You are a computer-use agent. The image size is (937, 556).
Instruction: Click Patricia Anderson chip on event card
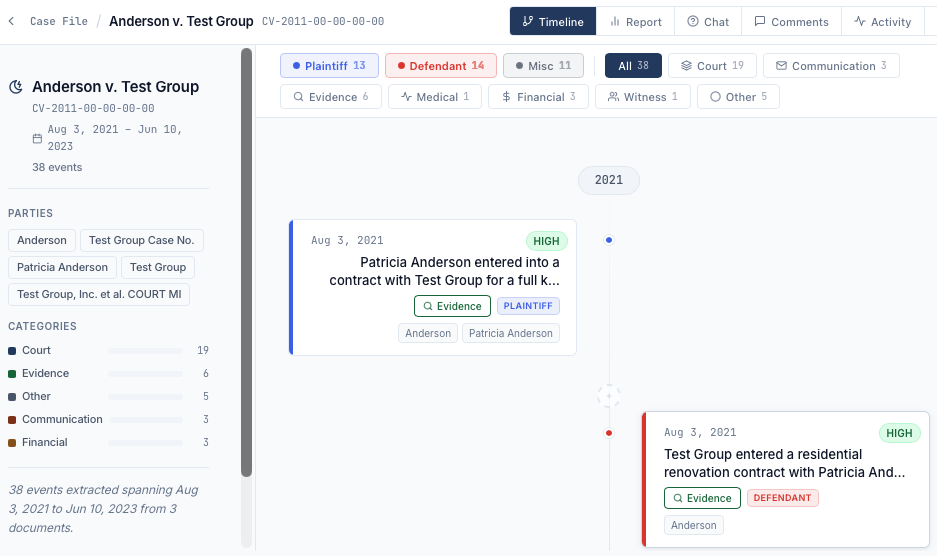(511, 333)
